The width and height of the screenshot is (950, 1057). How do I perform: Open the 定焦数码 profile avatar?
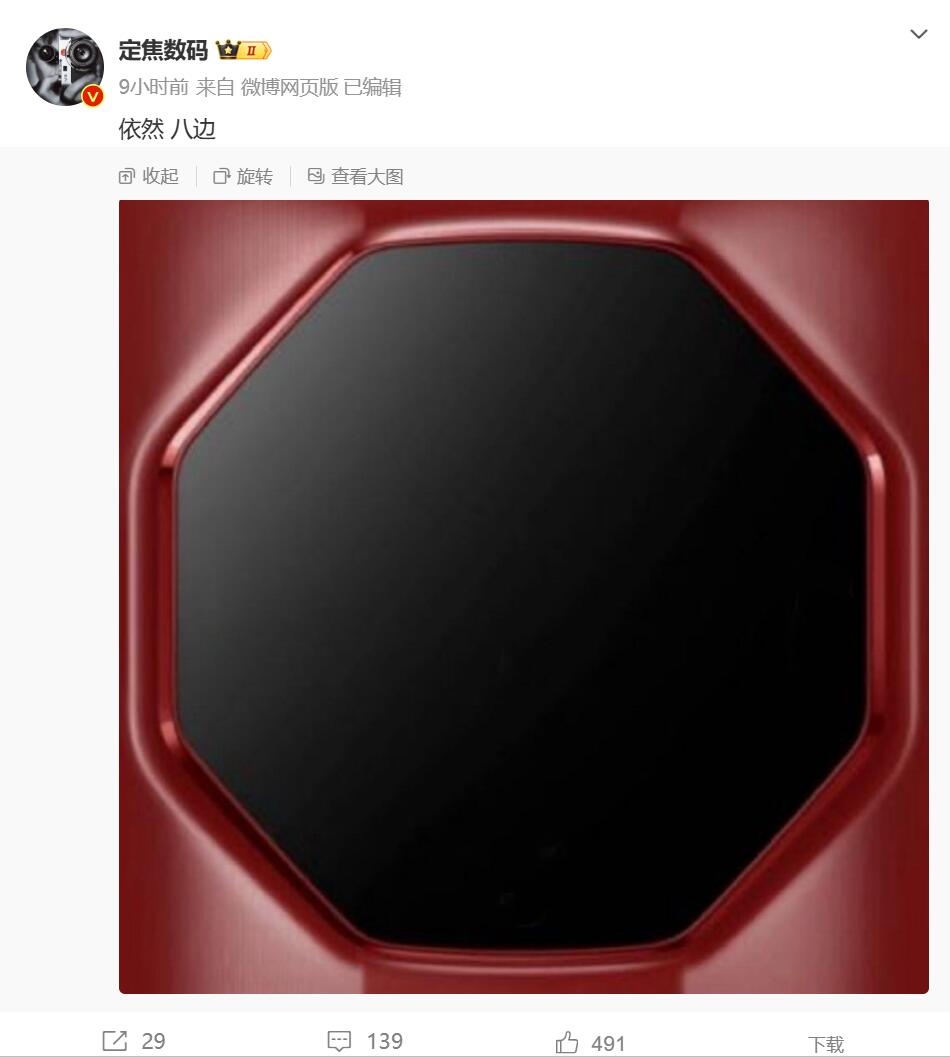point(65,67)
